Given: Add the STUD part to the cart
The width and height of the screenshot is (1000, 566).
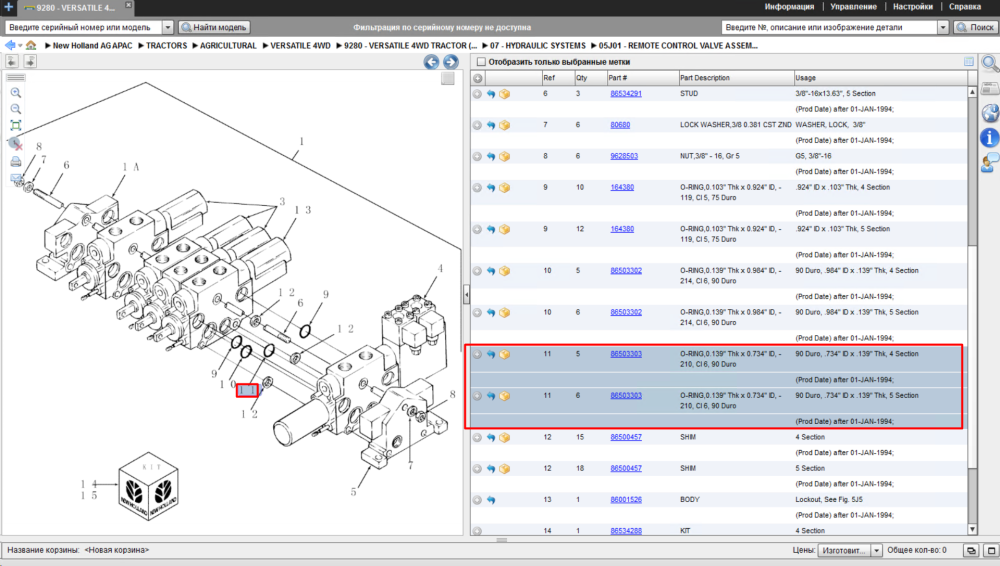Looking at the screenshot, I should coord(504,94).
